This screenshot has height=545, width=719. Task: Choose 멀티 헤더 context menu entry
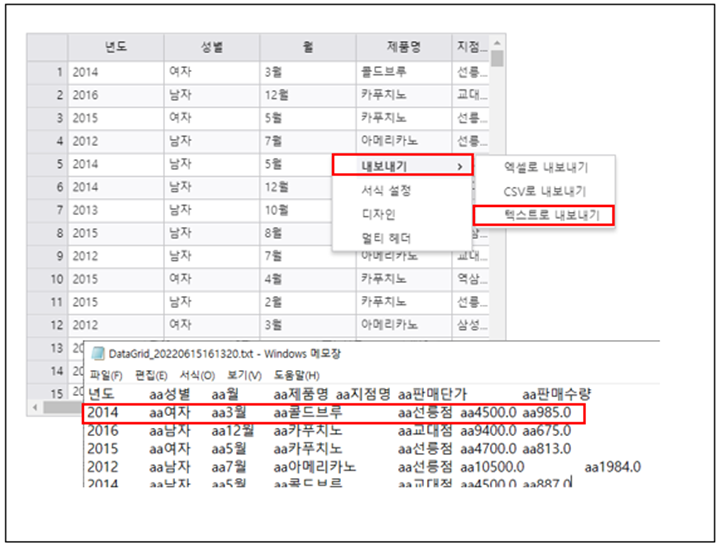[402, 238]
